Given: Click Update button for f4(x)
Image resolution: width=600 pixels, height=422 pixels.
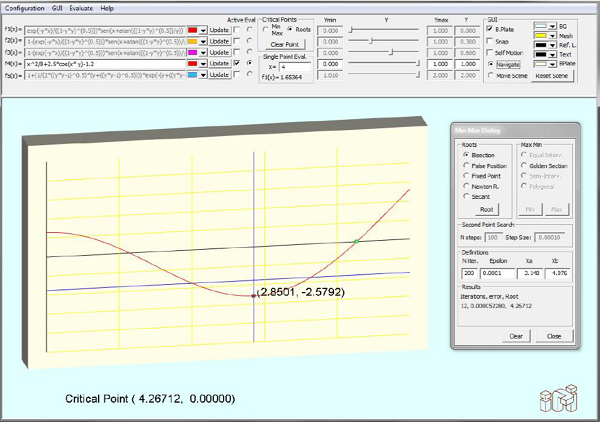Looking at the screenshot, I should [x=217, y=63].
